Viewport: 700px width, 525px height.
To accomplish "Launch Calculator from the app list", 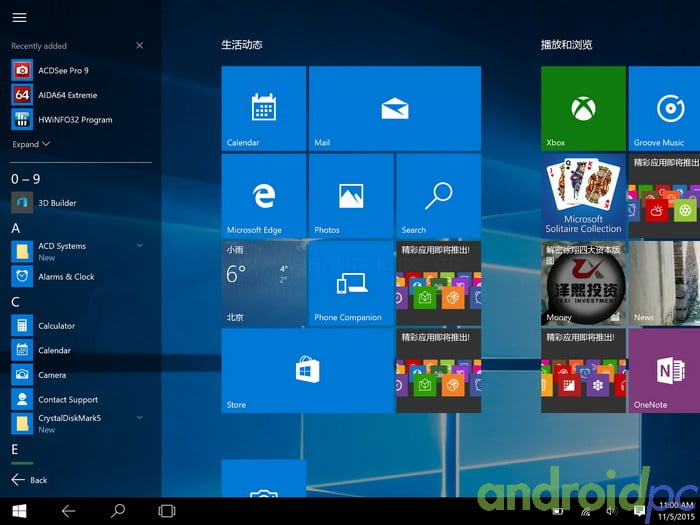I will (x=80, y=325).
